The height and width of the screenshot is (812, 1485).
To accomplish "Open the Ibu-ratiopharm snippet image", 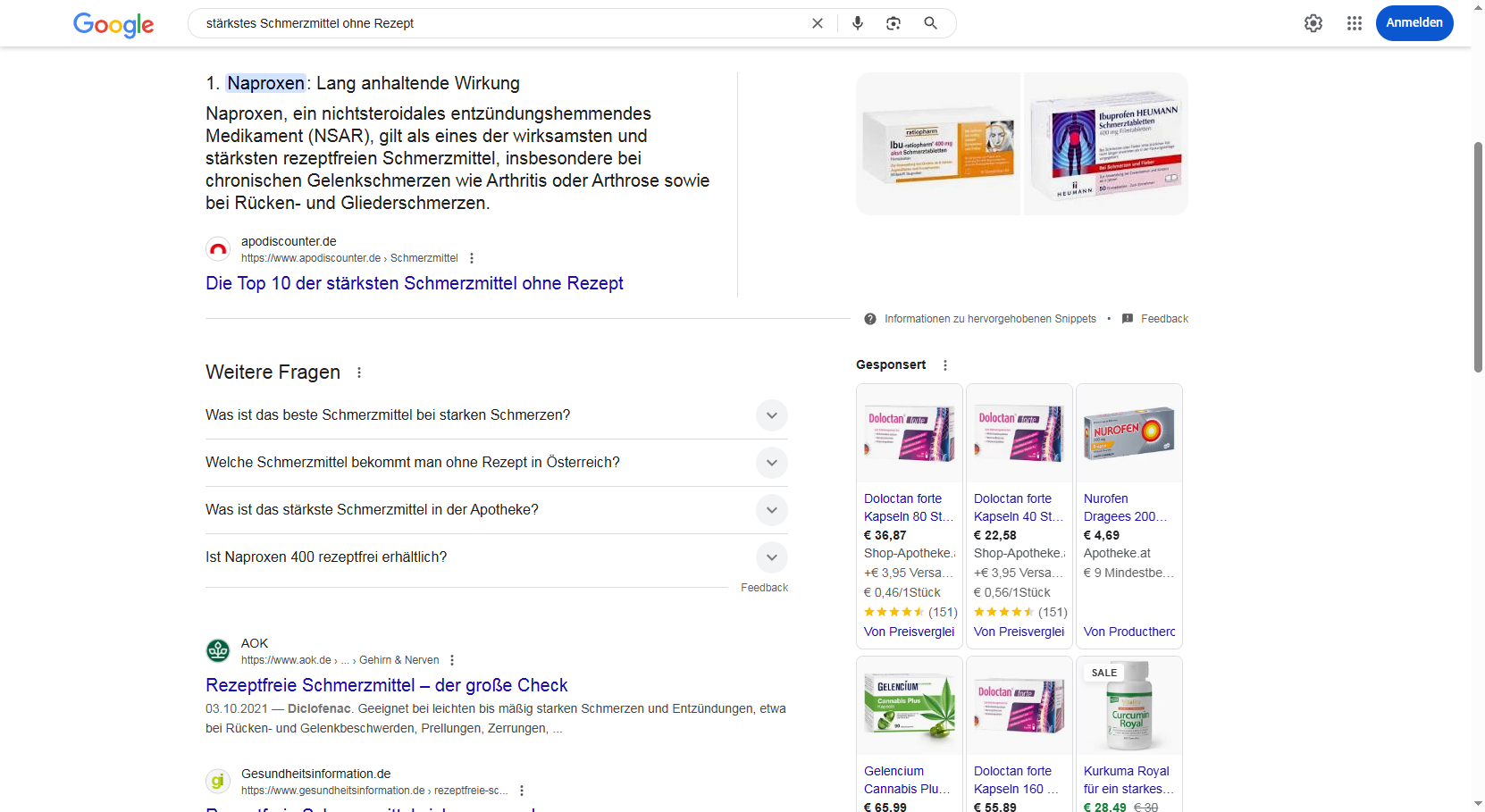I will coord(938,144).
